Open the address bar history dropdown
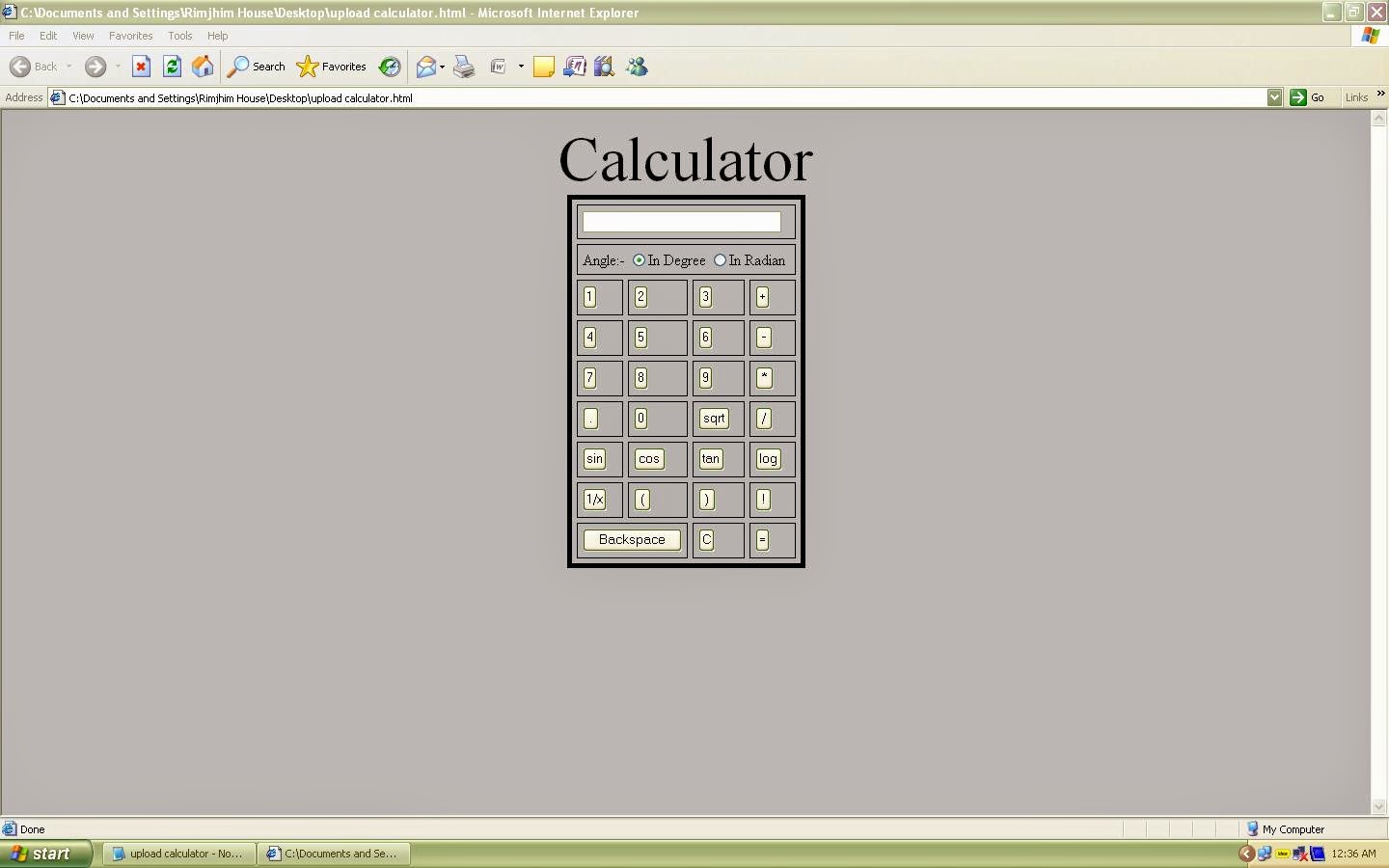 [x=1275, y=97]
